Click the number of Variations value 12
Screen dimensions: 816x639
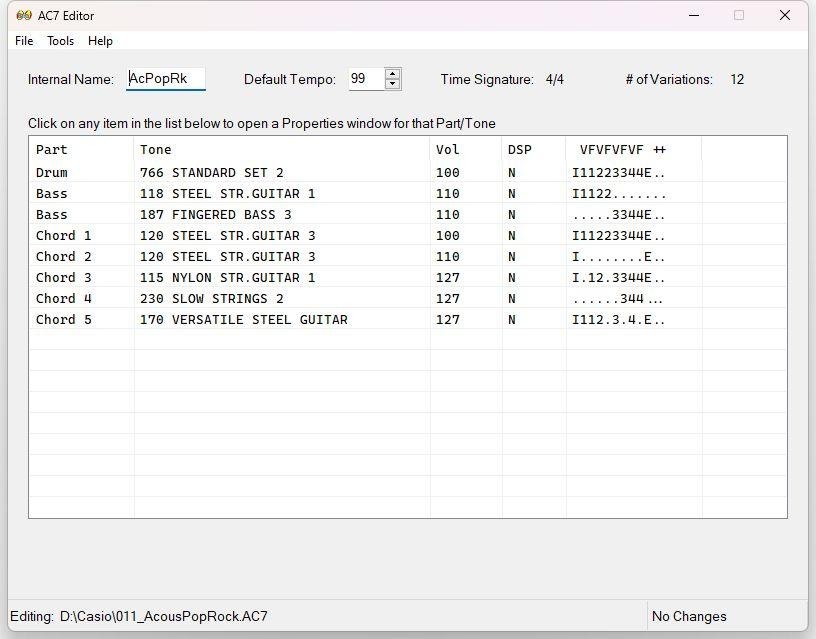pos(737,79)
